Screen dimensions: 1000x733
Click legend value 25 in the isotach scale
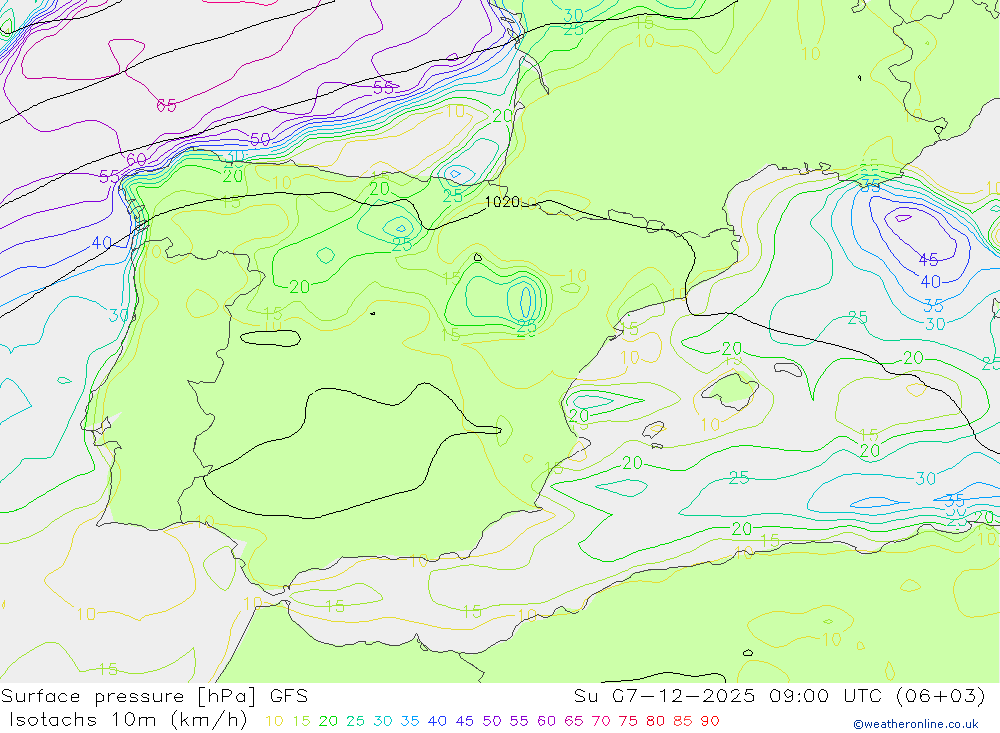coord(355,721)
